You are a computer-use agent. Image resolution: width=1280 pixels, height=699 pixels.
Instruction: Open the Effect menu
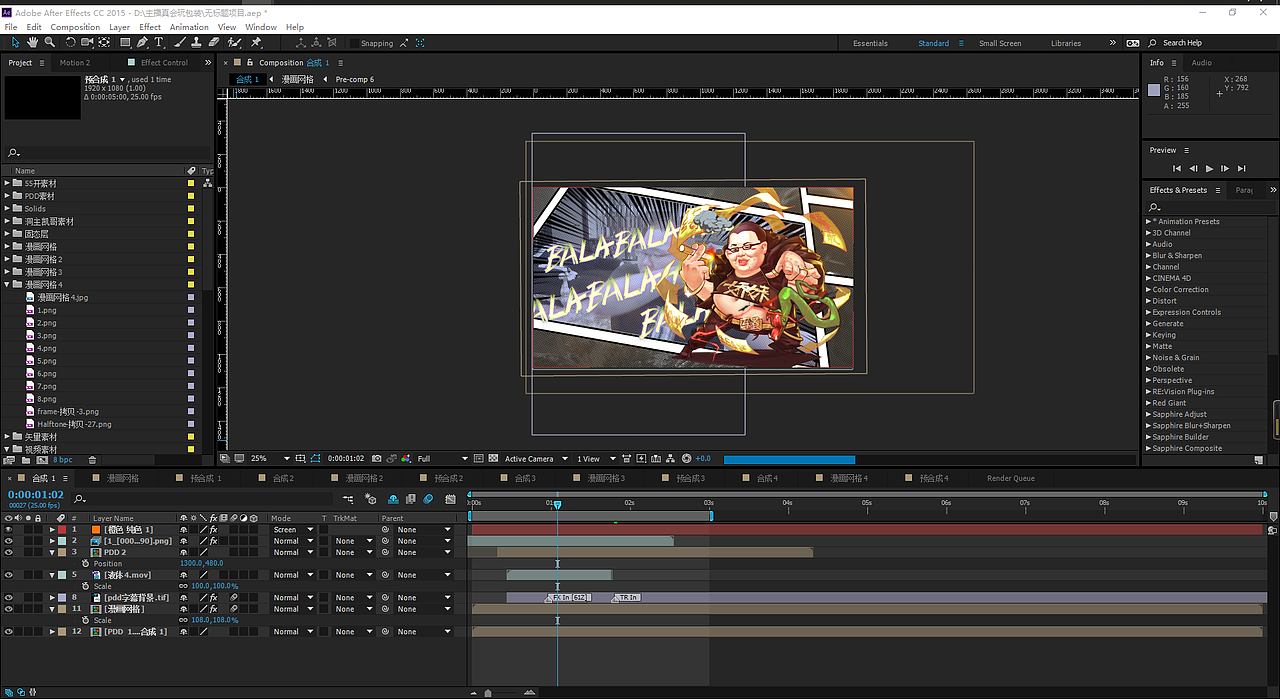coord(150,27)
